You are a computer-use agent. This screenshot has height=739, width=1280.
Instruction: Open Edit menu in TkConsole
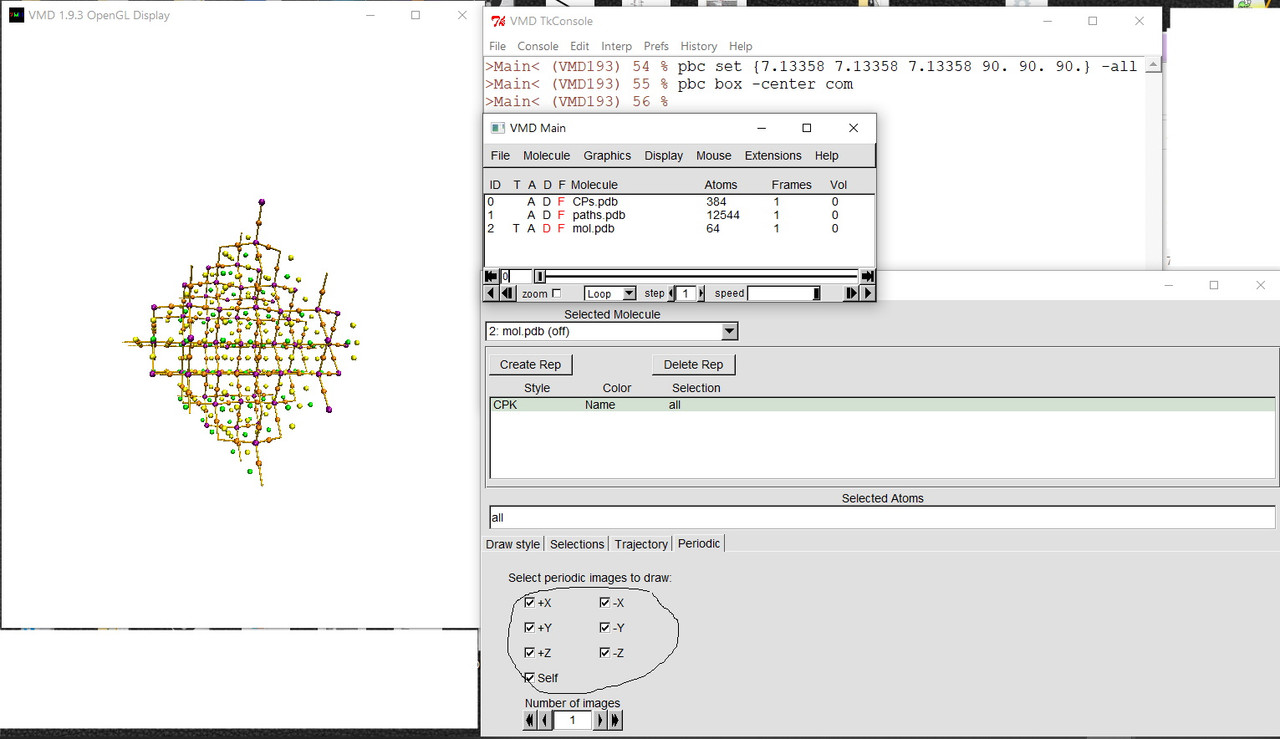[579, 46]
